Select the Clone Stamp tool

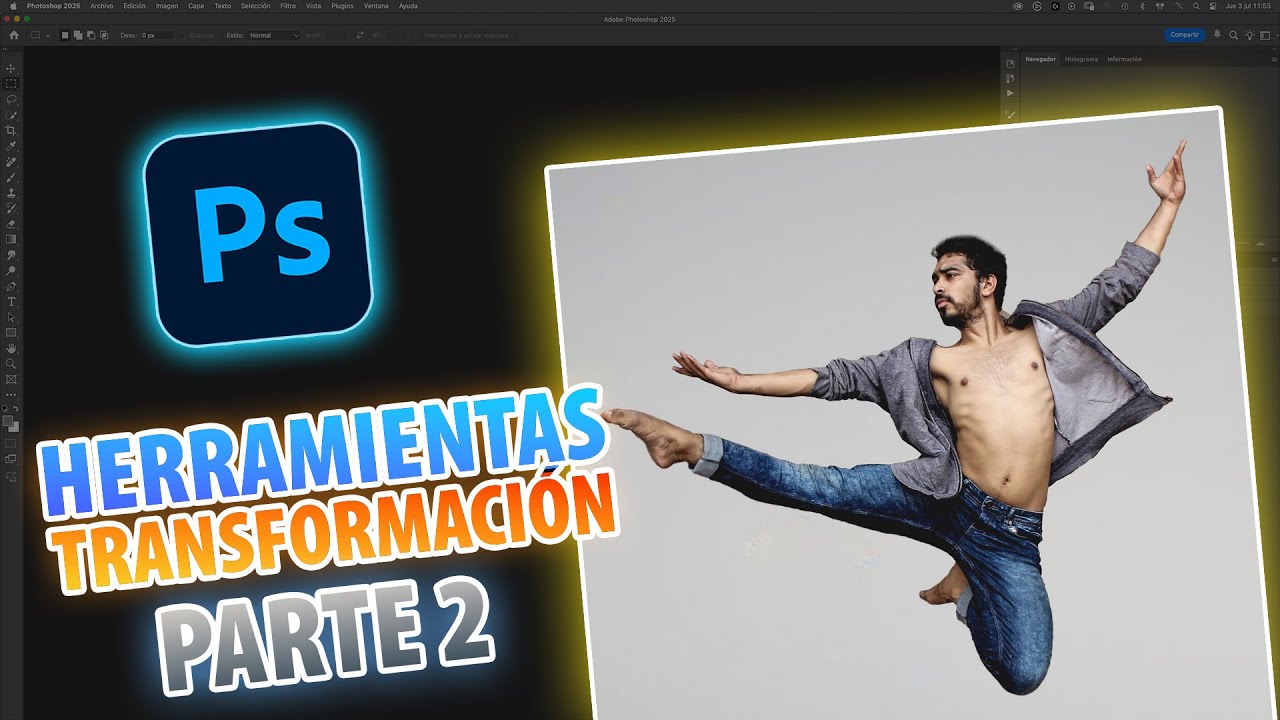pyautogui.click(x=12, y=192)
